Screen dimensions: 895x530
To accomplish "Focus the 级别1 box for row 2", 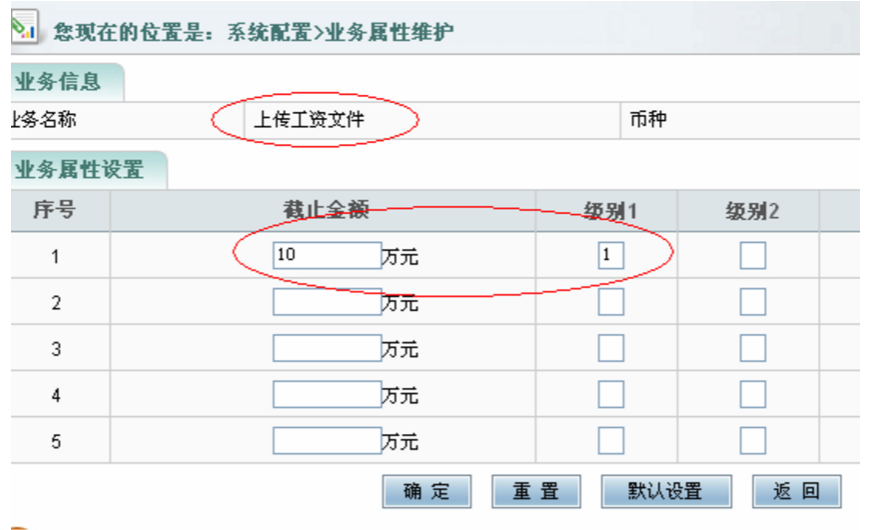I will tap(611, 302).
